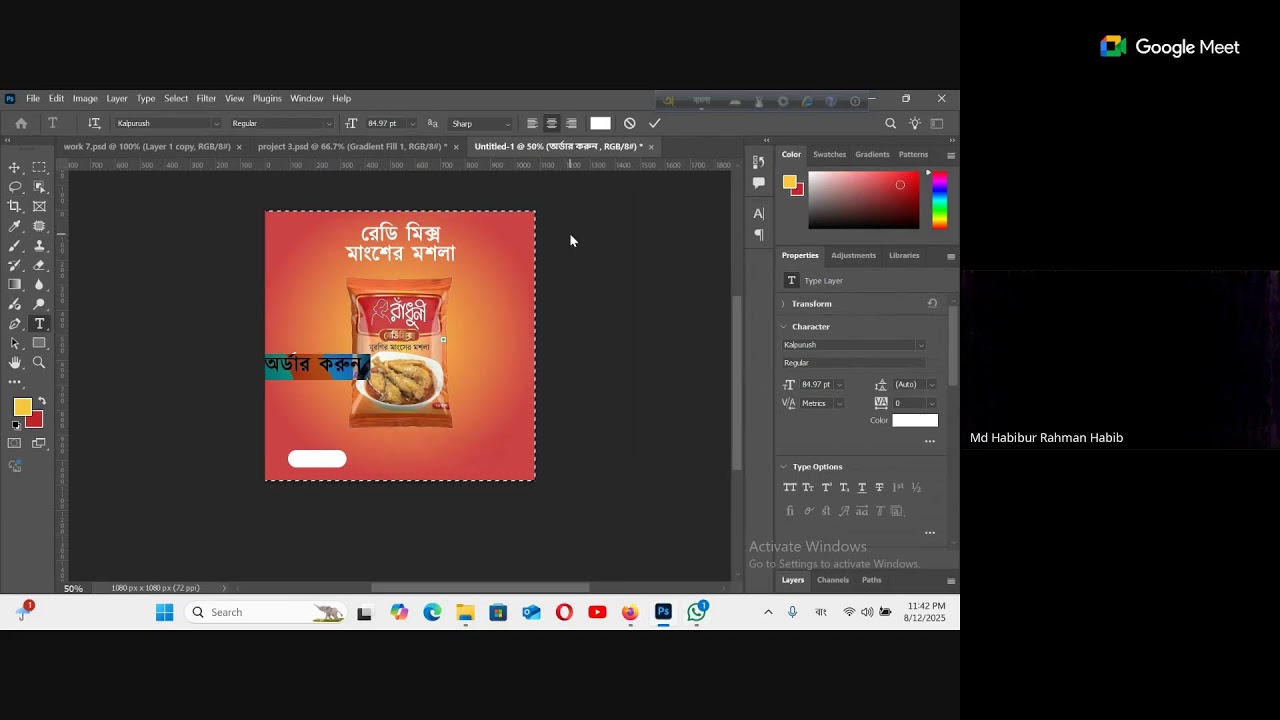Open the font family dropdown in options bar

[215, 124]
